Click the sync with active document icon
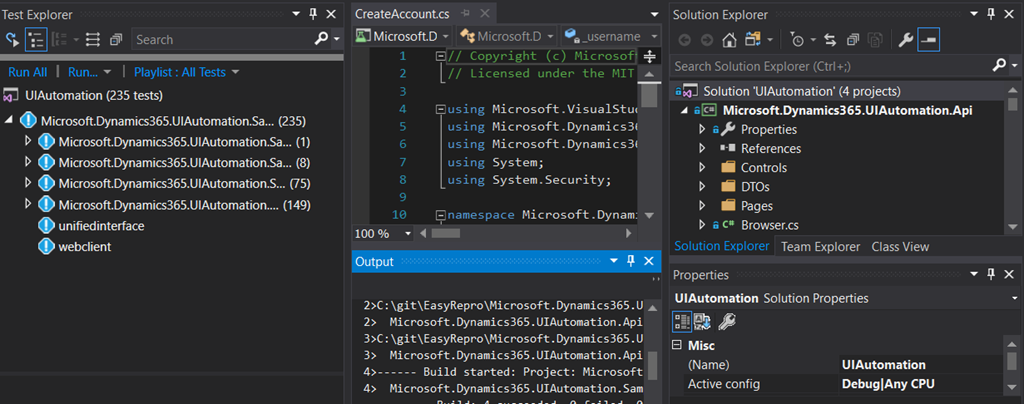Image resolution: width=1024 pixels, height=404 pixels. click(x=830, y=40)
